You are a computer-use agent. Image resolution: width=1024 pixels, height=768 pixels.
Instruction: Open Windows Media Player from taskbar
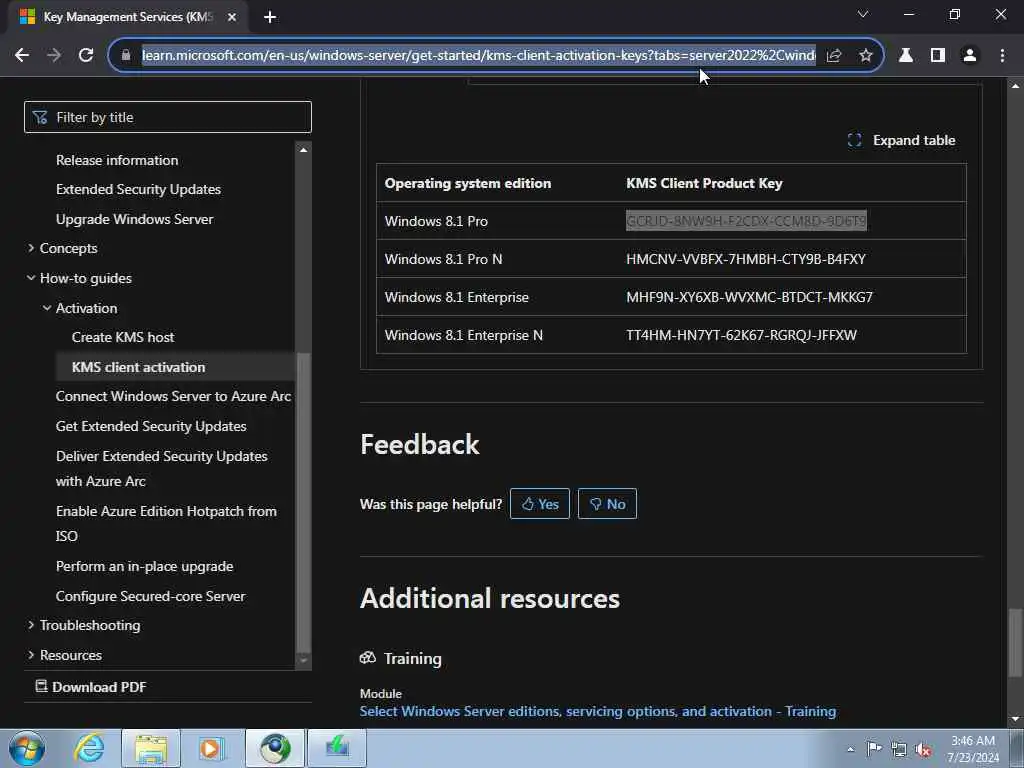click(x=211, y=748)
